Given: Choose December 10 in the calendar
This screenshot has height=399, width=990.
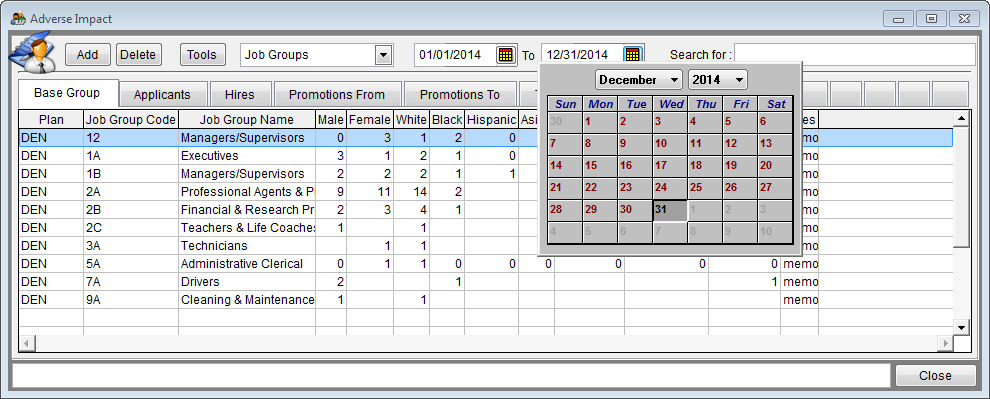Looking at the screenshot, I should (x=669, y=144).
